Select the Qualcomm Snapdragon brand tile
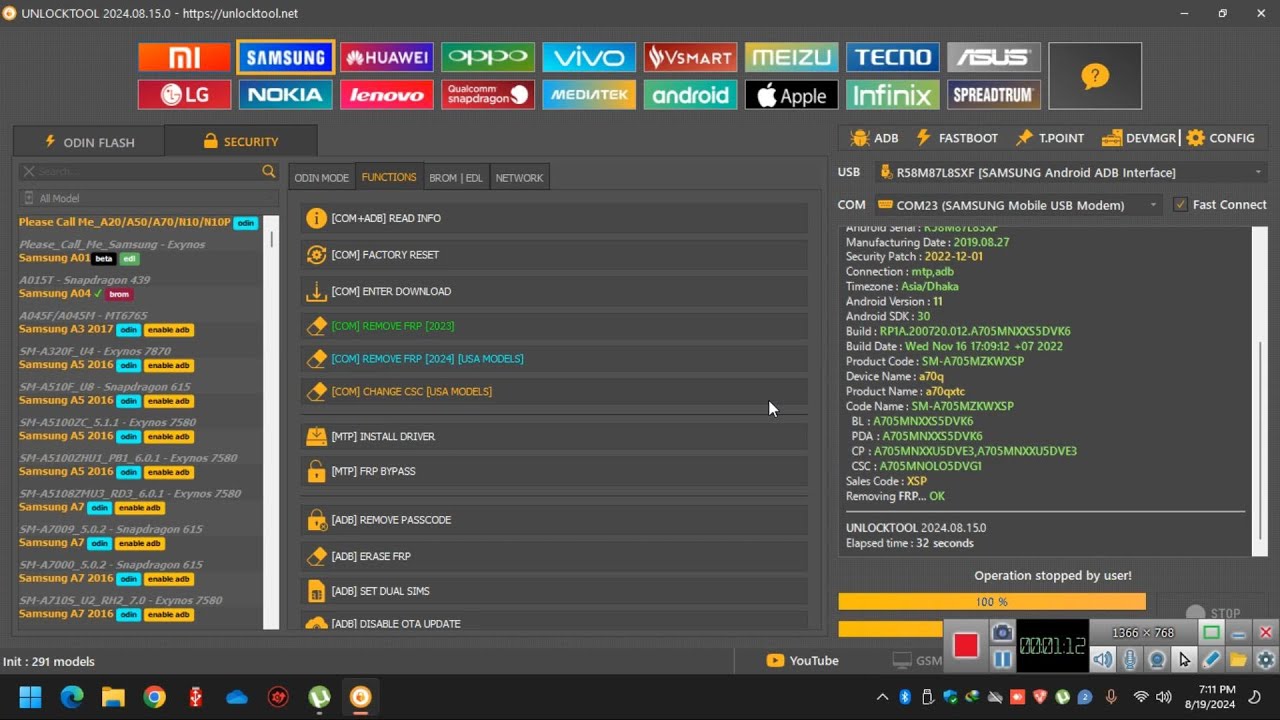 [487, 95]
